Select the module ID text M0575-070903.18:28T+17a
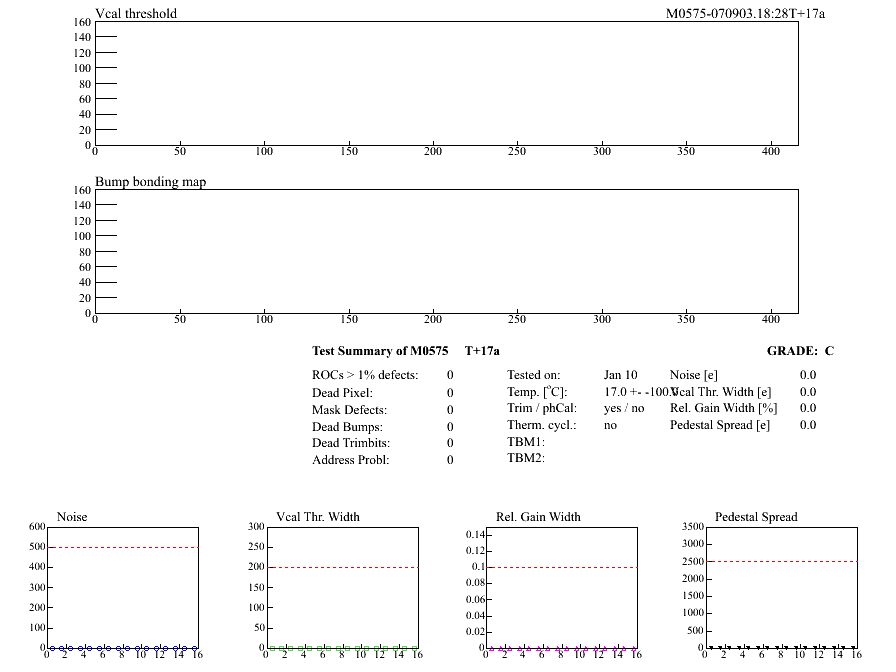The height and width of the screenshot is (672, 896). click(745, 14)
